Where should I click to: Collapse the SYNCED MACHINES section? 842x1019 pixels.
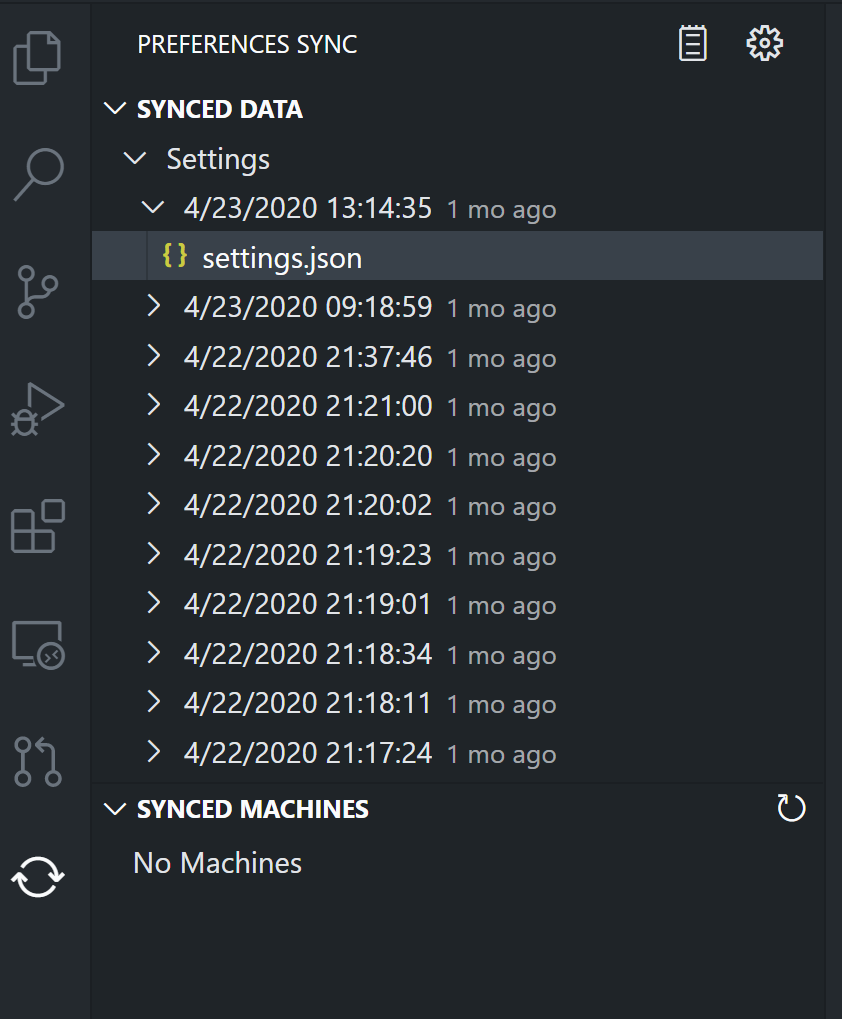tap(114, 808)
